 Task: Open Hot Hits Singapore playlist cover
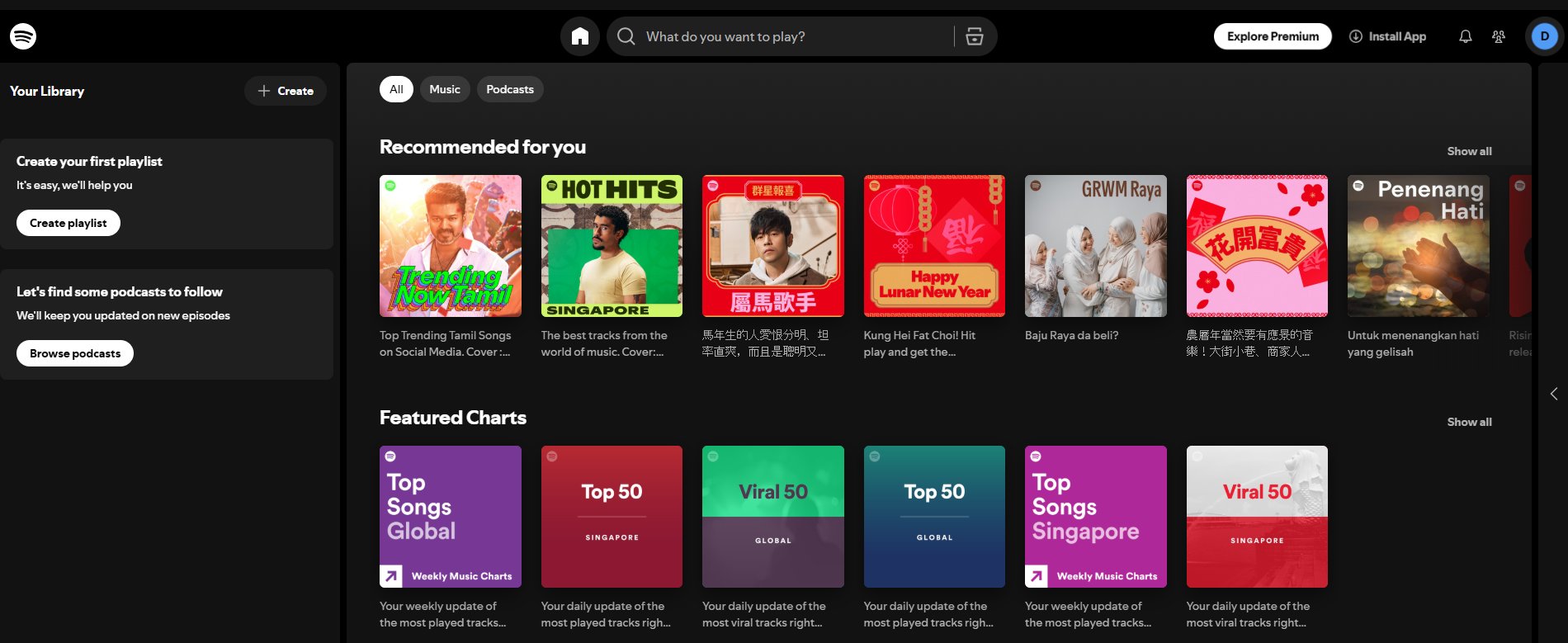612,246
